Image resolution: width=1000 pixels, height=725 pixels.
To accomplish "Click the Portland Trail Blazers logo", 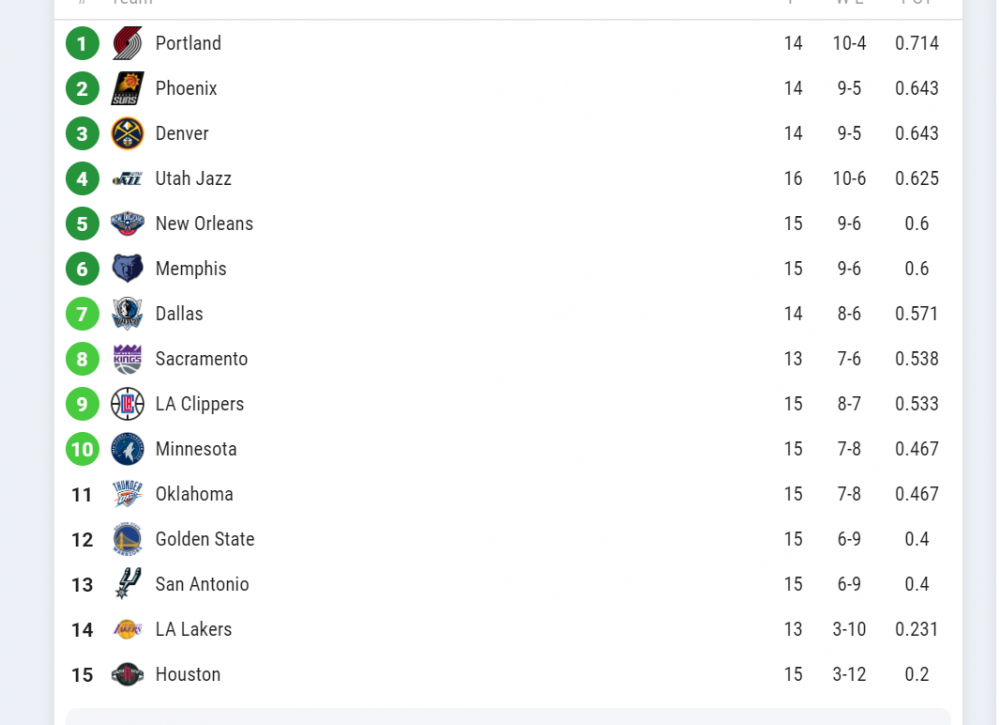I will 128,44.
